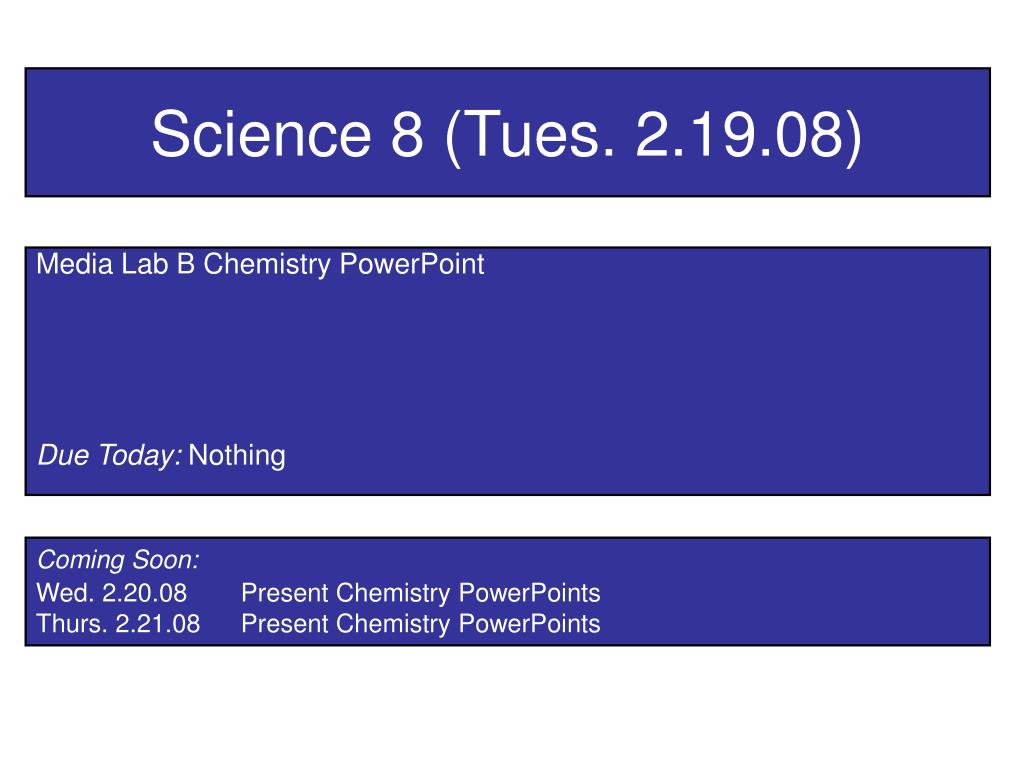Click the white space below the Coming Soon box
1024x768 pixels.
507,705
